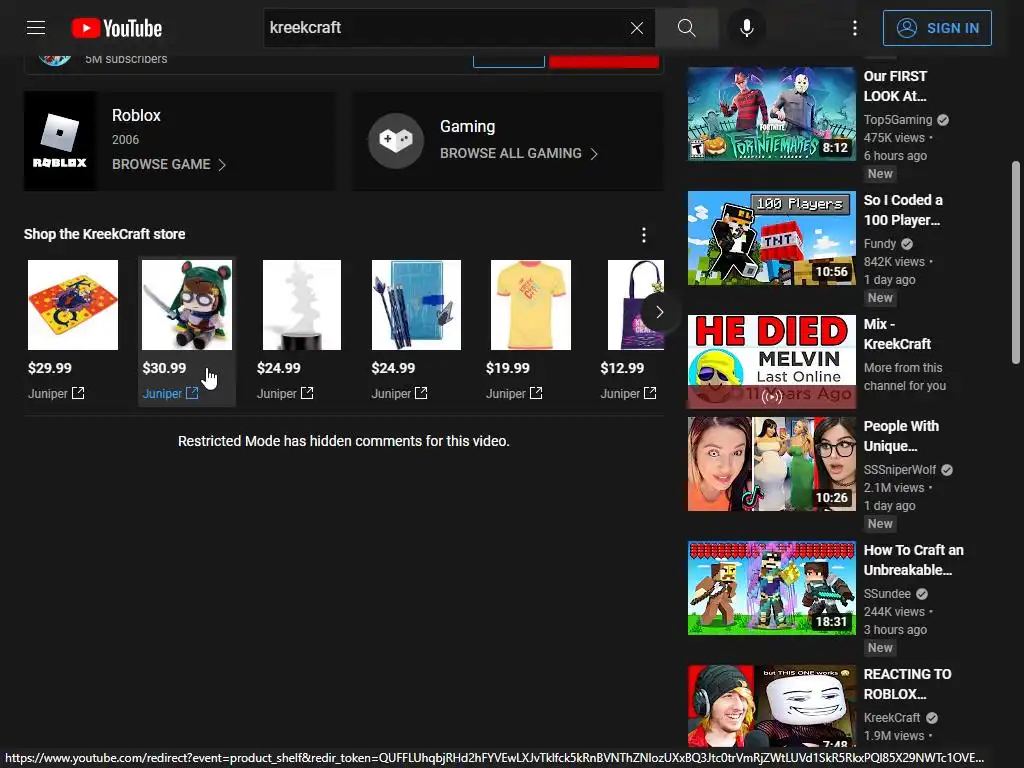Image resolution: width=1024 pixels, height=768 pixels.
Task: Click KreekCraft channel name in sidebar
Action: (891, 718)
